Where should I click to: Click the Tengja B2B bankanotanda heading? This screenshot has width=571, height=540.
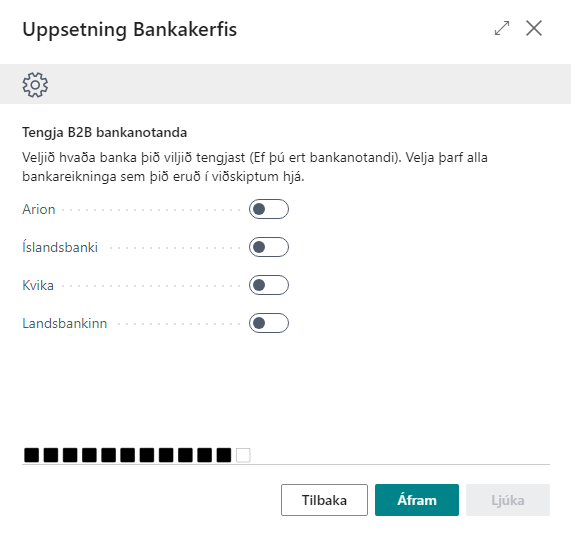(105, 133)
